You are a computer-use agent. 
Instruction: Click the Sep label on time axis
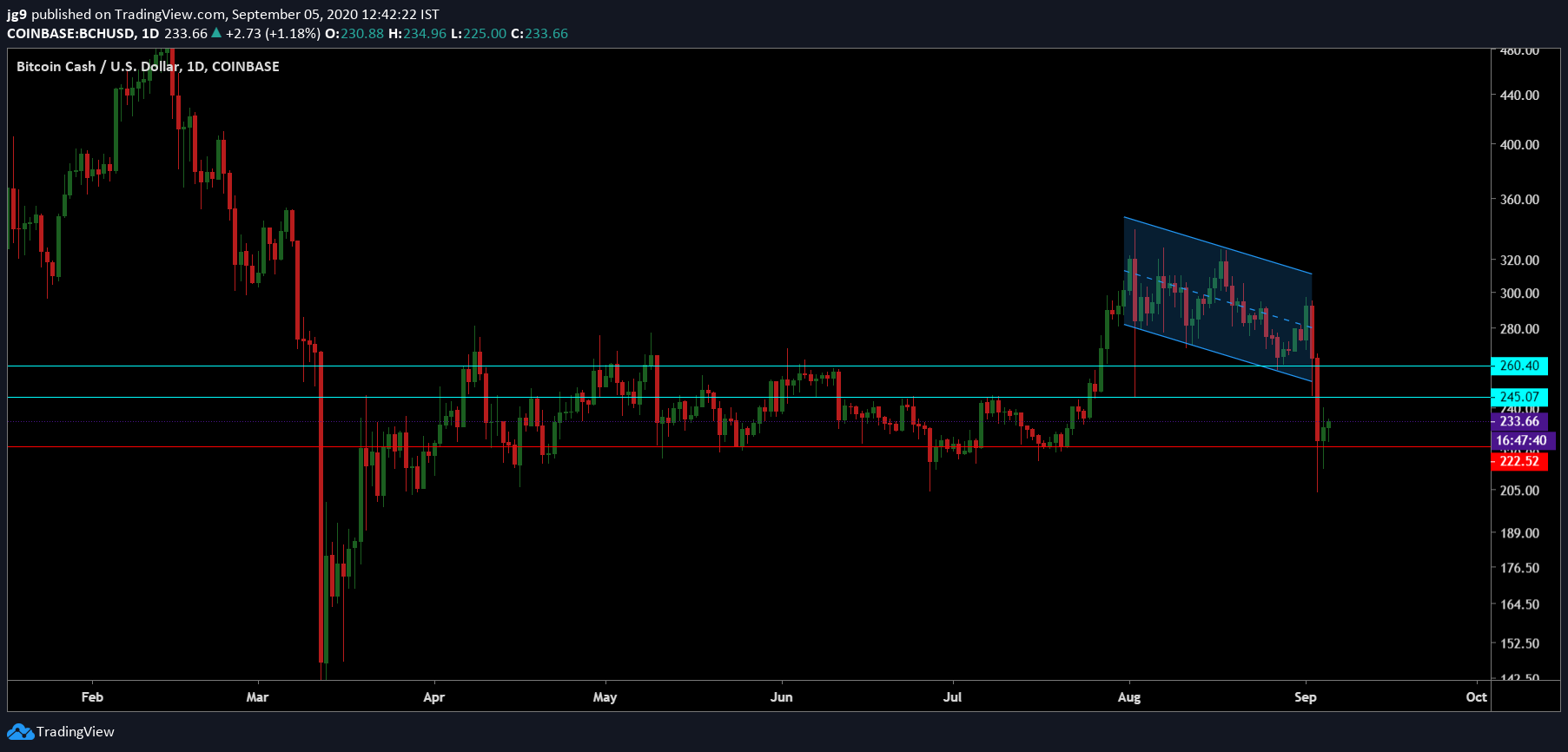pyautogui.click(x=1305, y=697)
